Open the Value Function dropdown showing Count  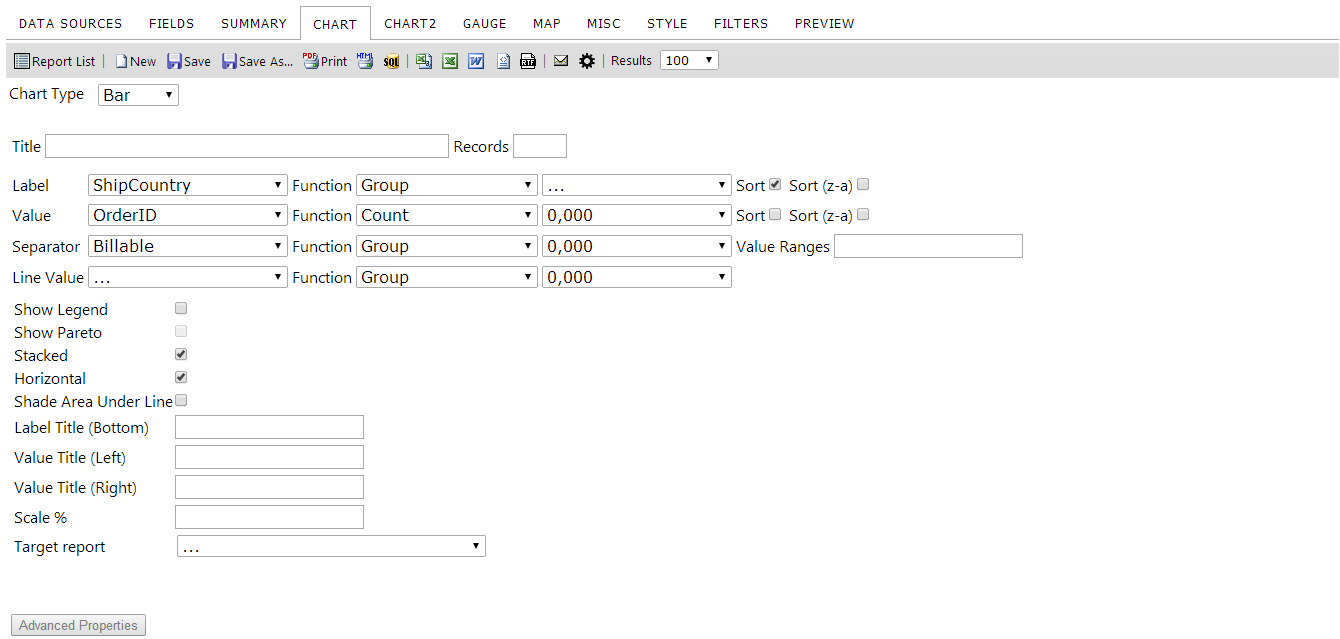447,215
